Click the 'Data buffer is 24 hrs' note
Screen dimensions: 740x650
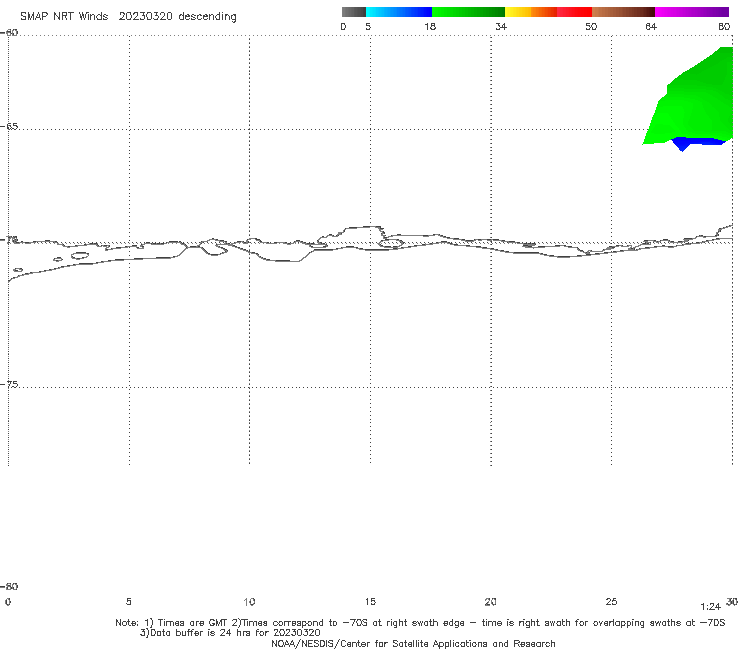[x=230, y=633]
